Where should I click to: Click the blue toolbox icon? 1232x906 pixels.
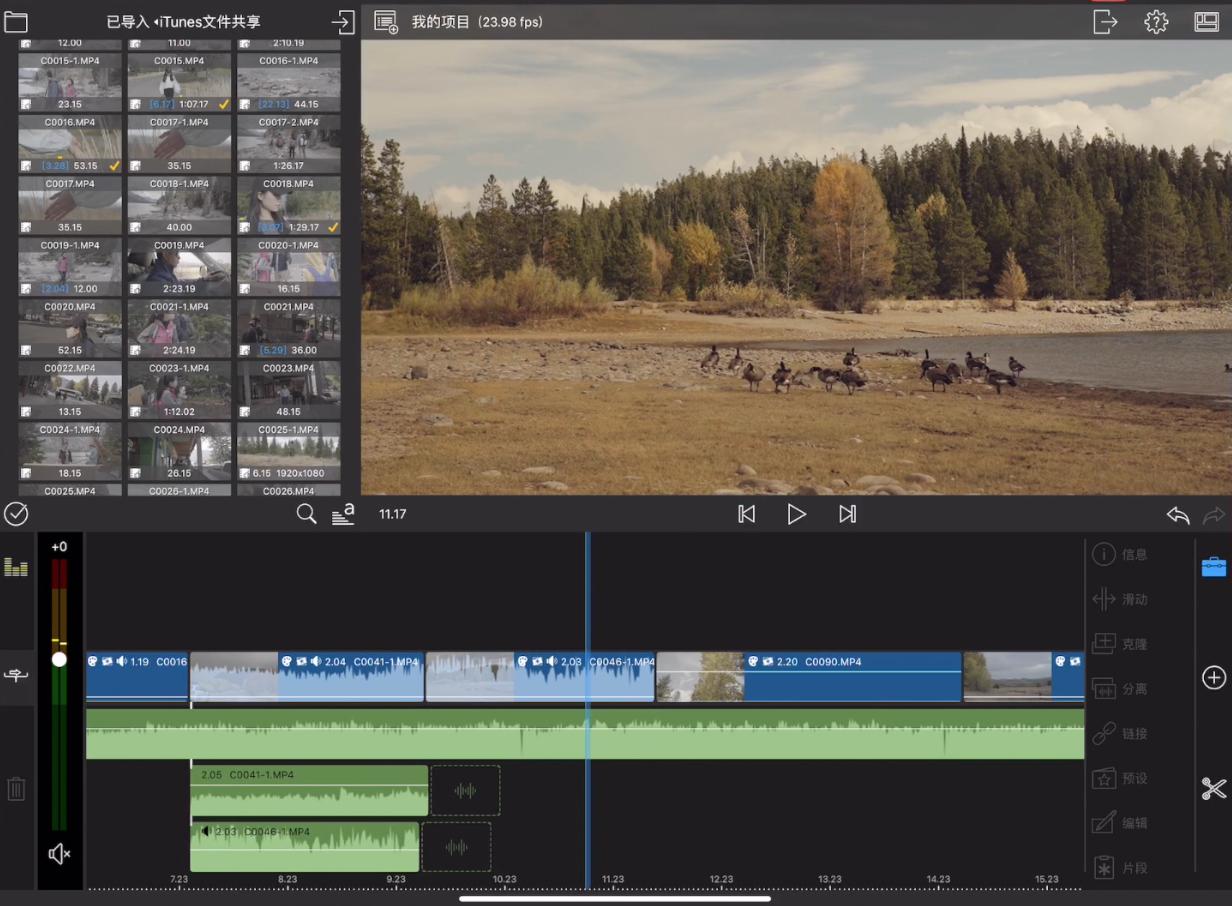tap(1213, 567)
